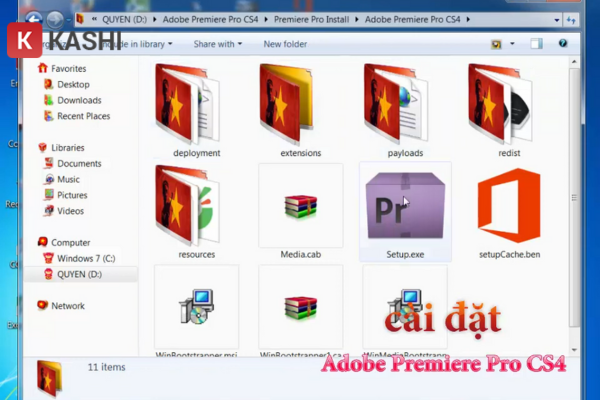Screen dimensions: 600x400
Task: Select QUYEN (D:) drive in sidebar
Action: pos(80,274)
